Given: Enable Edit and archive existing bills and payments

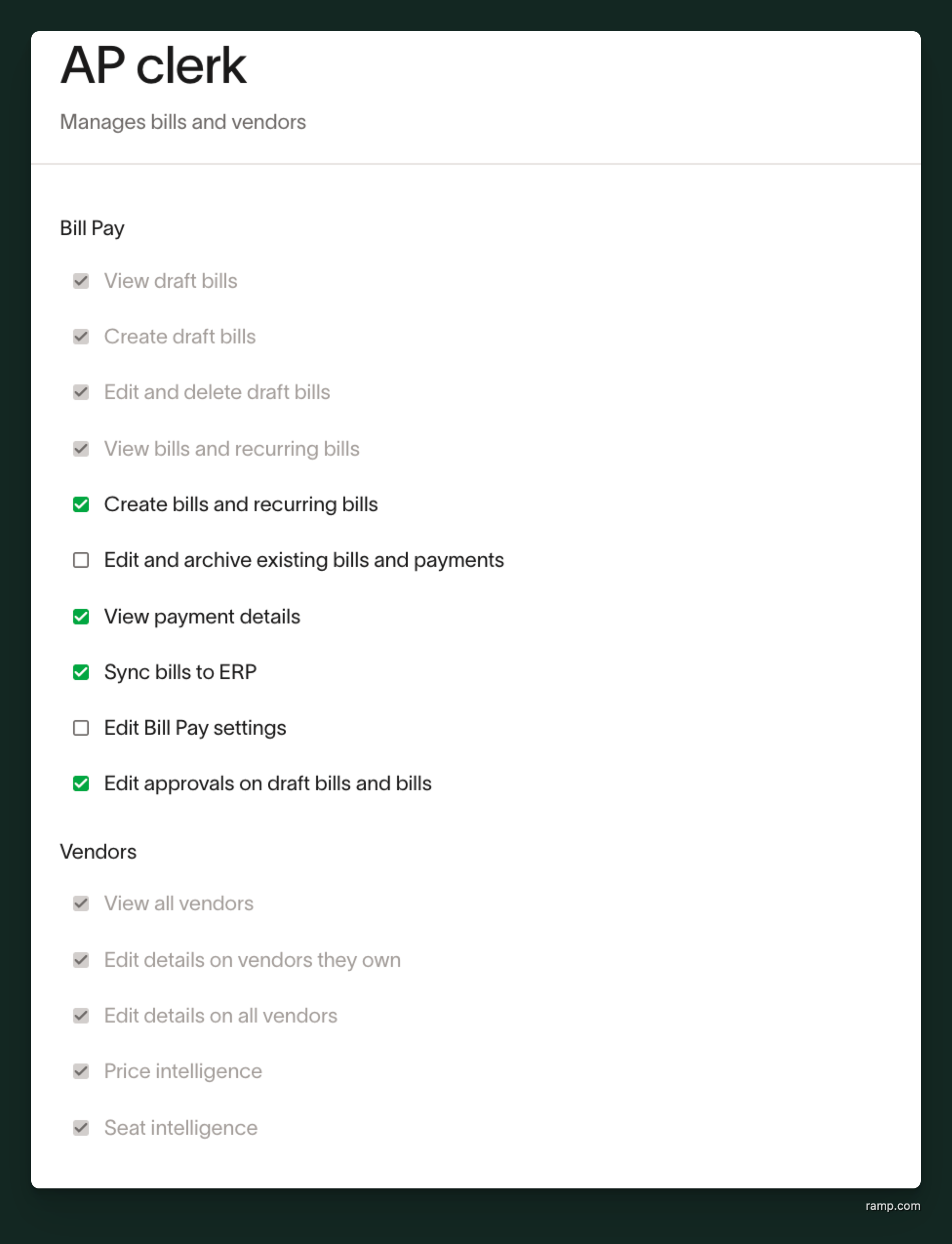Looking at the screenshot, I should pyautogui.click(x=81, y=560).
